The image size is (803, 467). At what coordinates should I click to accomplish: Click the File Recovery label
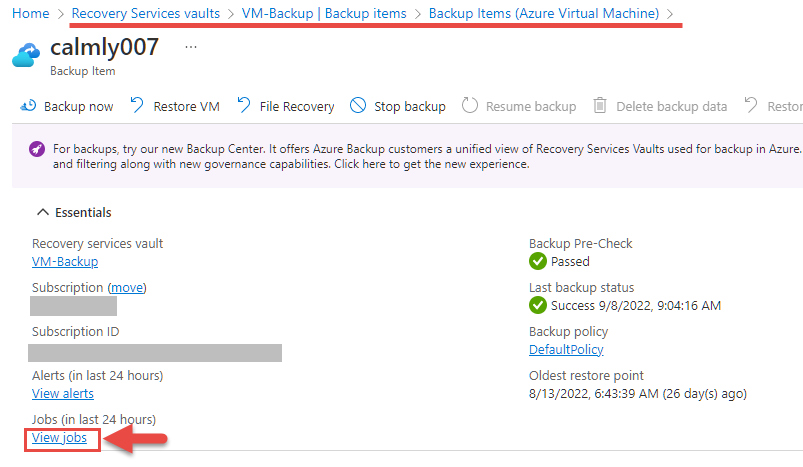[x=297, y=107]
